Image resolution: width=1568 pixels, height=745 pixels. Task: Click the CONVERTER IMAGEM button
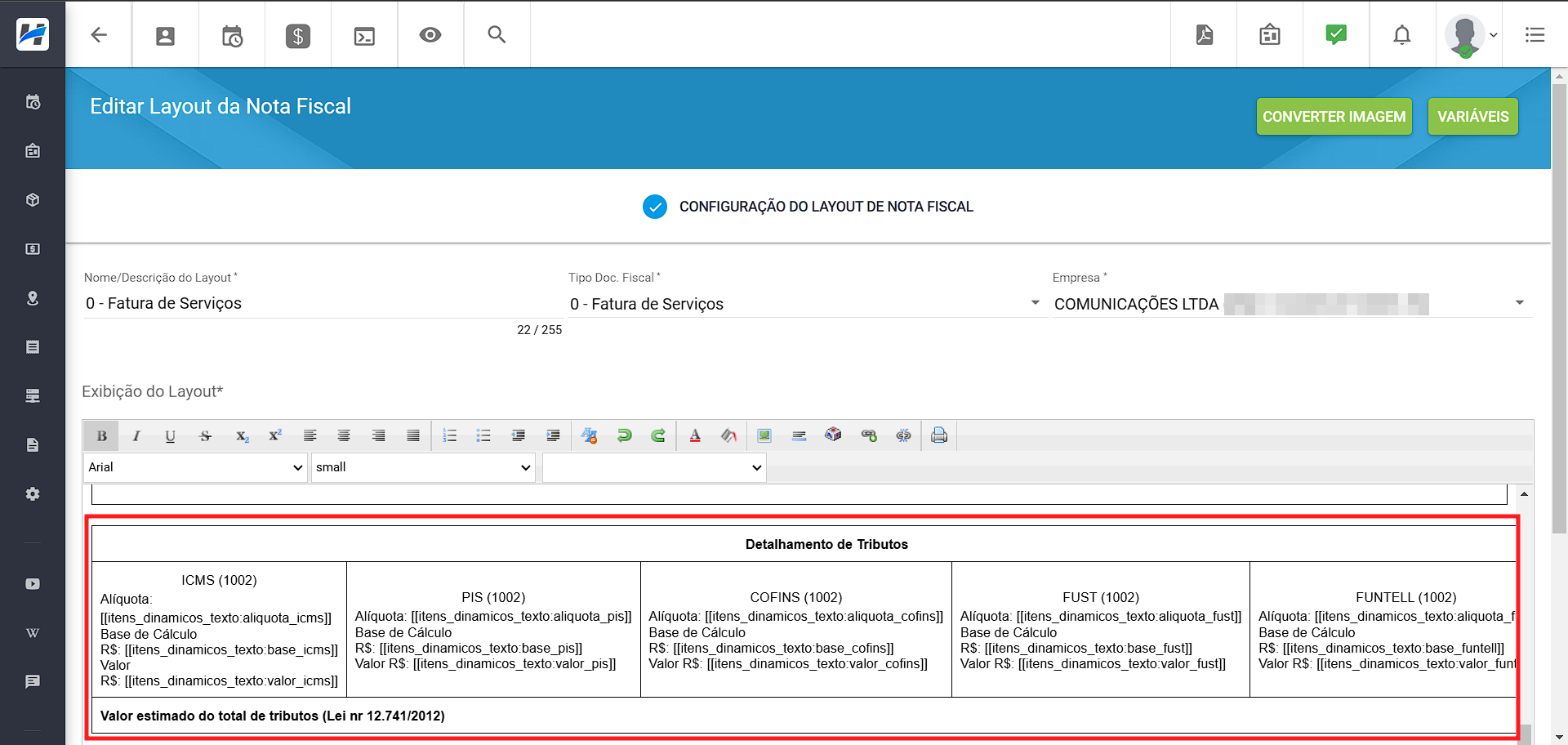1334,117
